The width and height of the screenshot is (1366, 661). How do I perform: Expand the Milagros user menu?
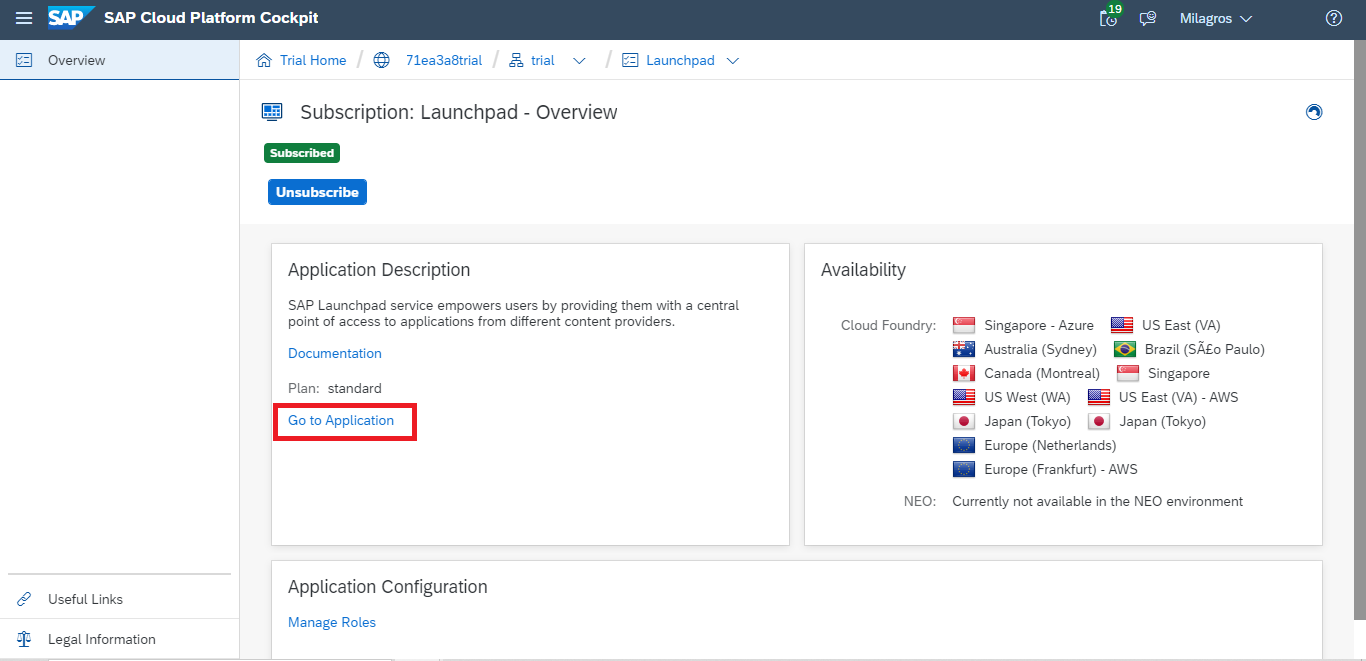[x=1216, y=19]
